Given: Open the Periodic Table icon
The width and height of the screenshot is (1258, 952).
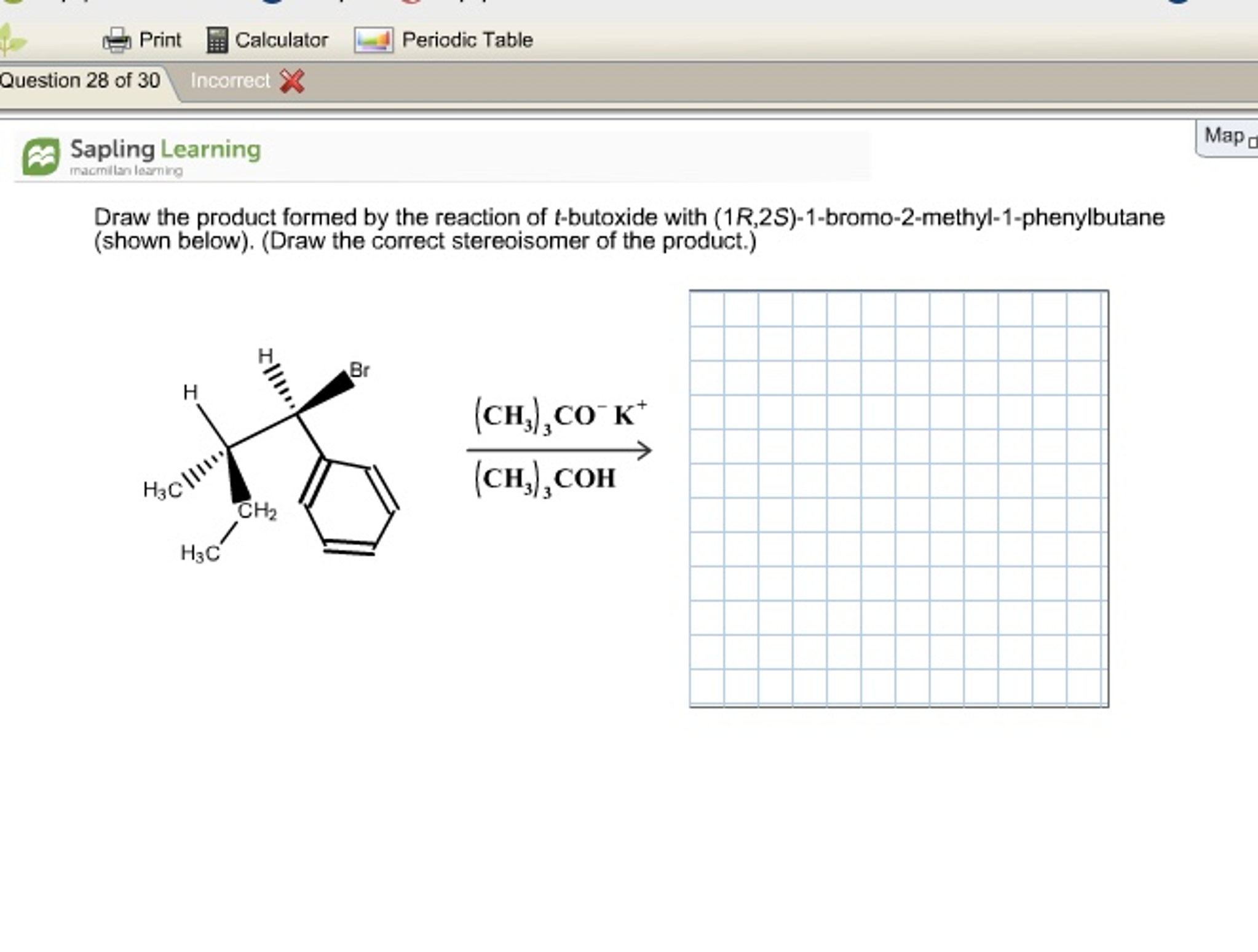Looking at the screenshot, I should (x=374, y=41).
